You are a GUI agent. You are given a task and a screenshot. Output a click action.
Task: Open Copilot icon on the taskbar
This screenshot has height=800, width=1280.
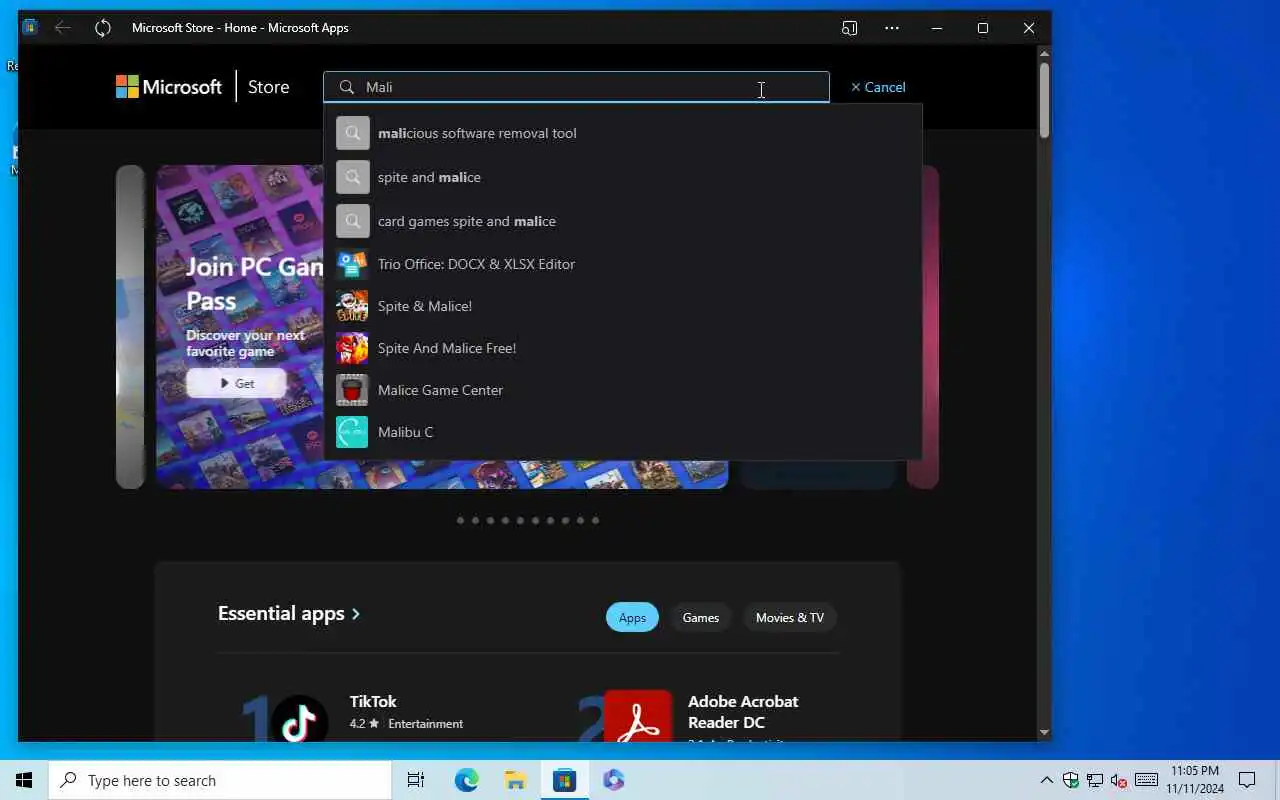click(x=614, y=780)
